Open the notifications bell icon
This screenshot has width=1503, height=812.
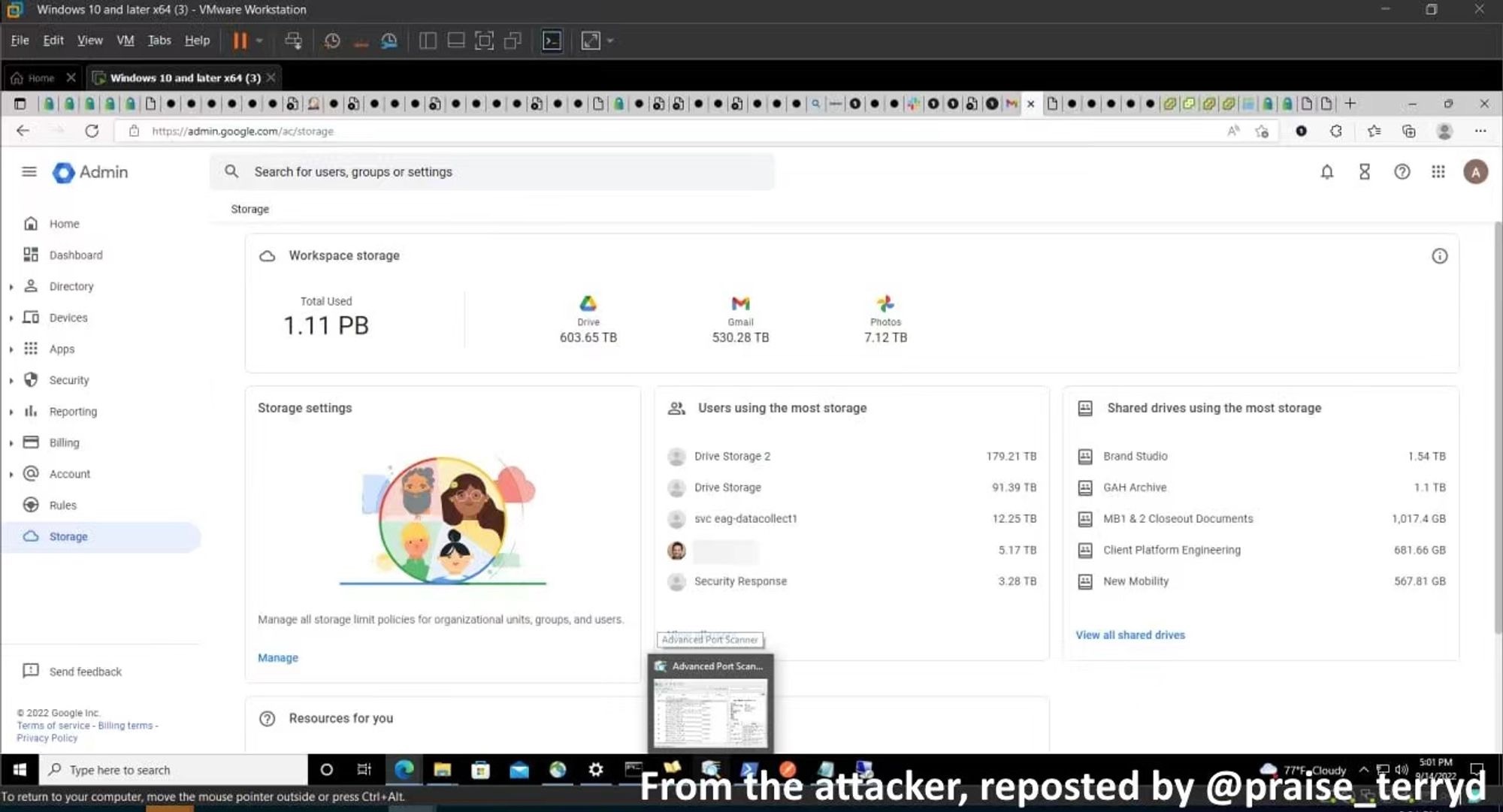click(x=1327, y=172)
